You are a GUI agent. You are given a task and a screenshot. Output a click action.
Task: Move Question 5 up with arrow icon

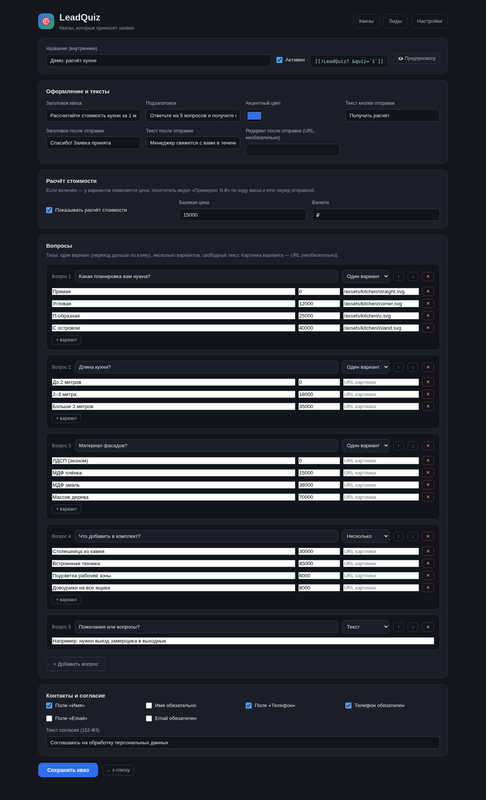click(398, 627)
